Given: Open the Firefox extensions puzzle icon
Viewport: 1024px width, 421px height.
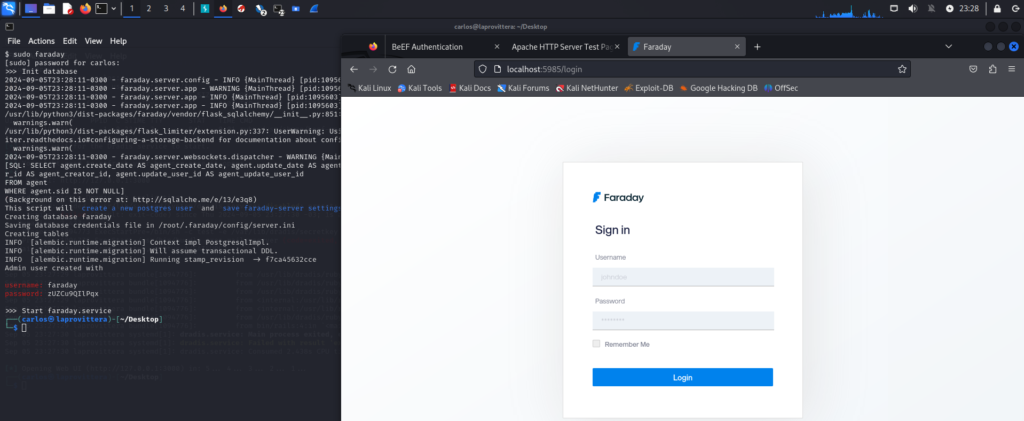Looking at the screenshot, I should [x=992, y=69].
